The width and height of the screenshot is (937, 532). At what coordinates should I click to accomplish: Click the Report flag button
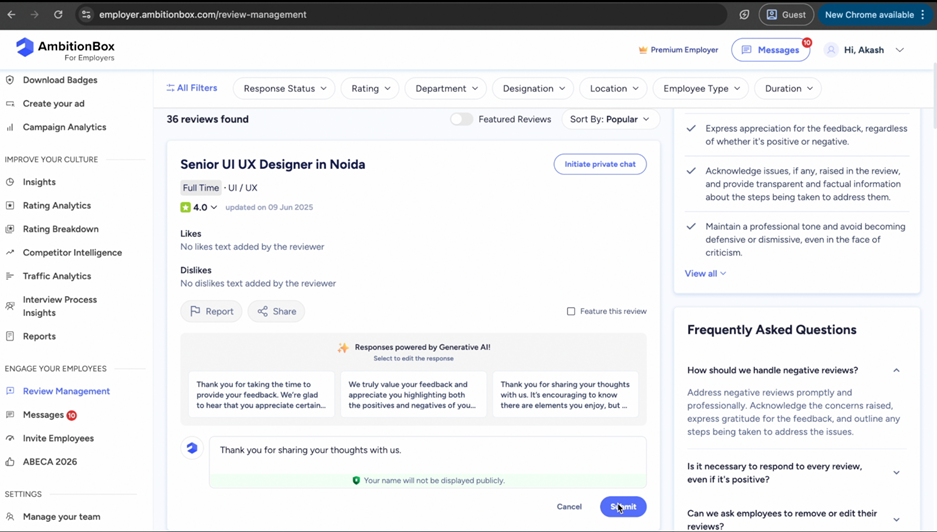(211, 311)
